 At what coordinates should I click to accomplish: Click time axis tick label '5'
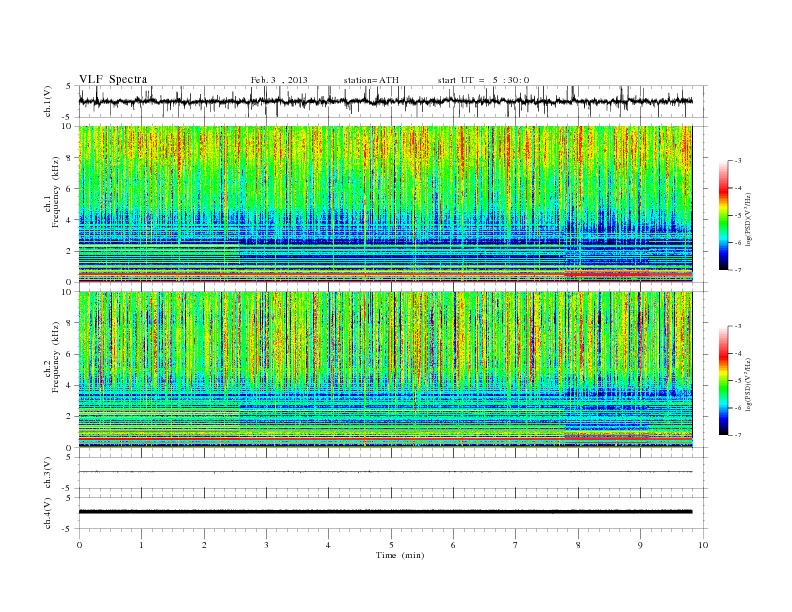(x=391, y=545)
